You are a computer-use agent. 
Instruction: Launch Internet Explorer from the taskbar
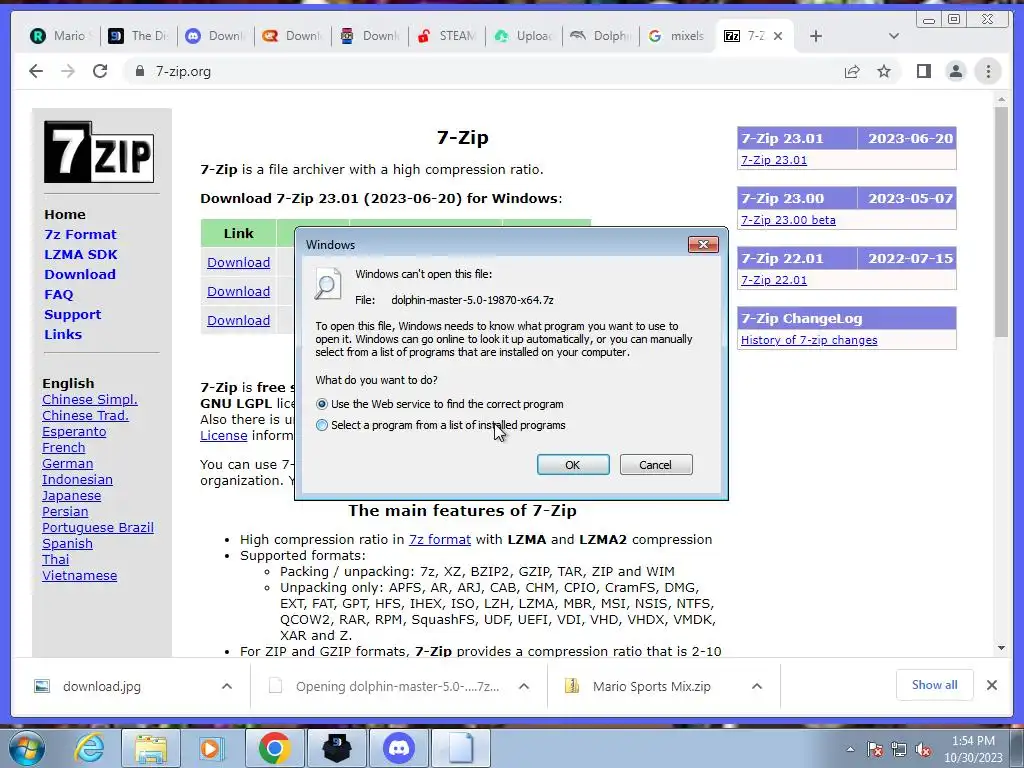point(88,748)
